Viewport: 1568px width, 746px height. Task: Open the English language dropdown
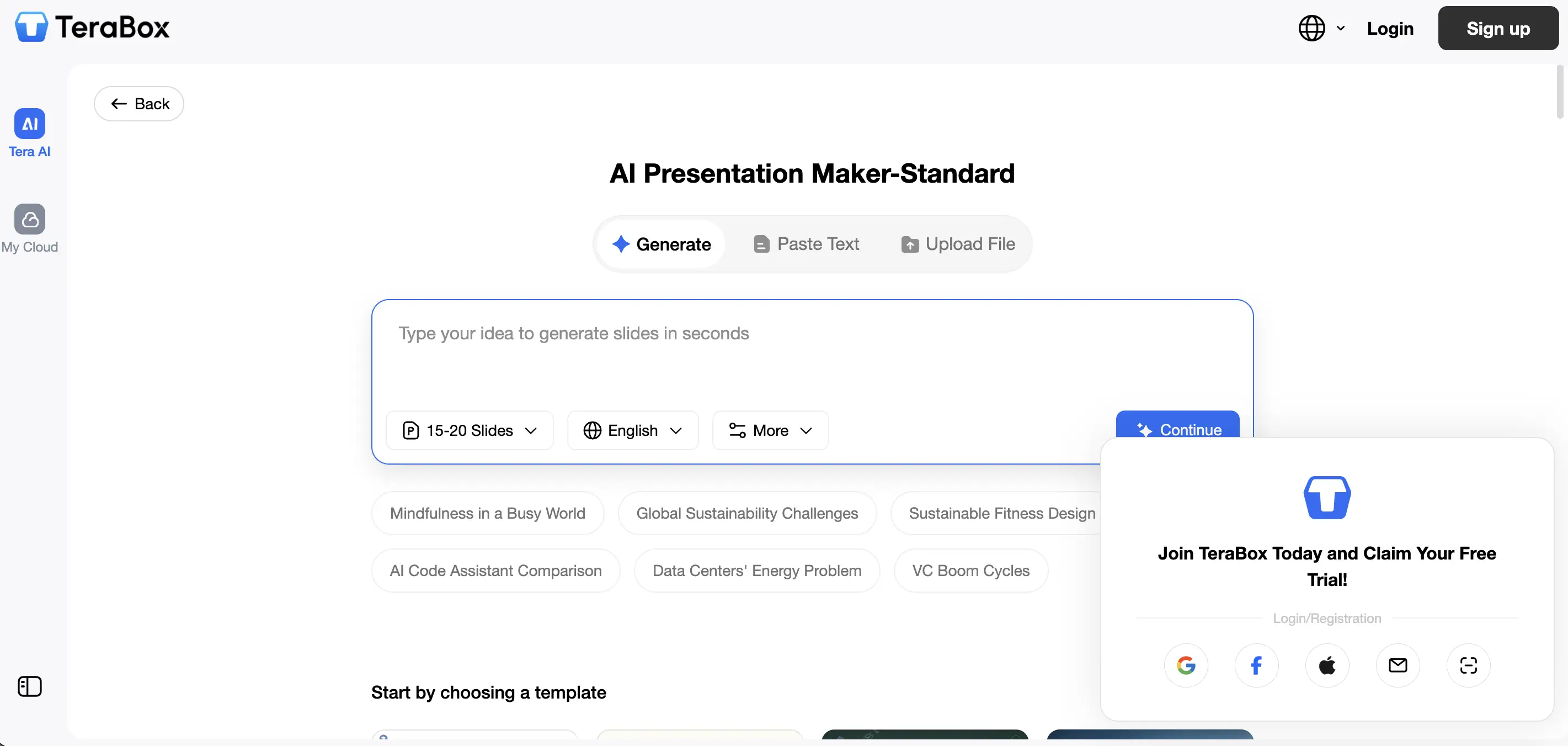point(632,430)
